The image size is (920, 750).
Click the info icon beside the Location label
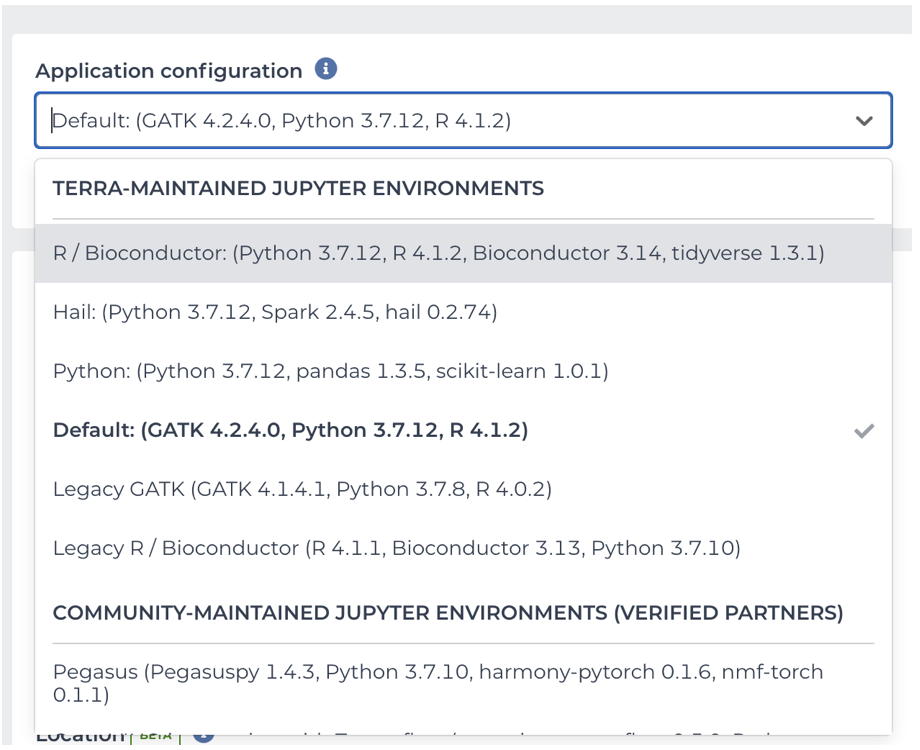pos(203,738)
